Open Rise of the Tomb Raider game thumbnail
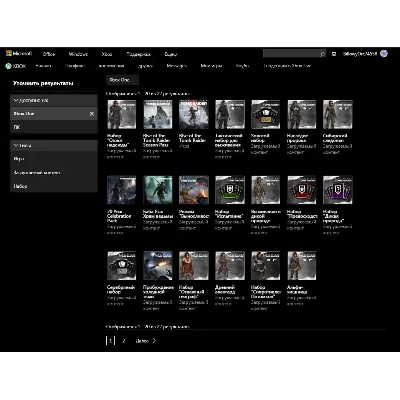This screenshot has width=400, height=400. pos(194,114)
